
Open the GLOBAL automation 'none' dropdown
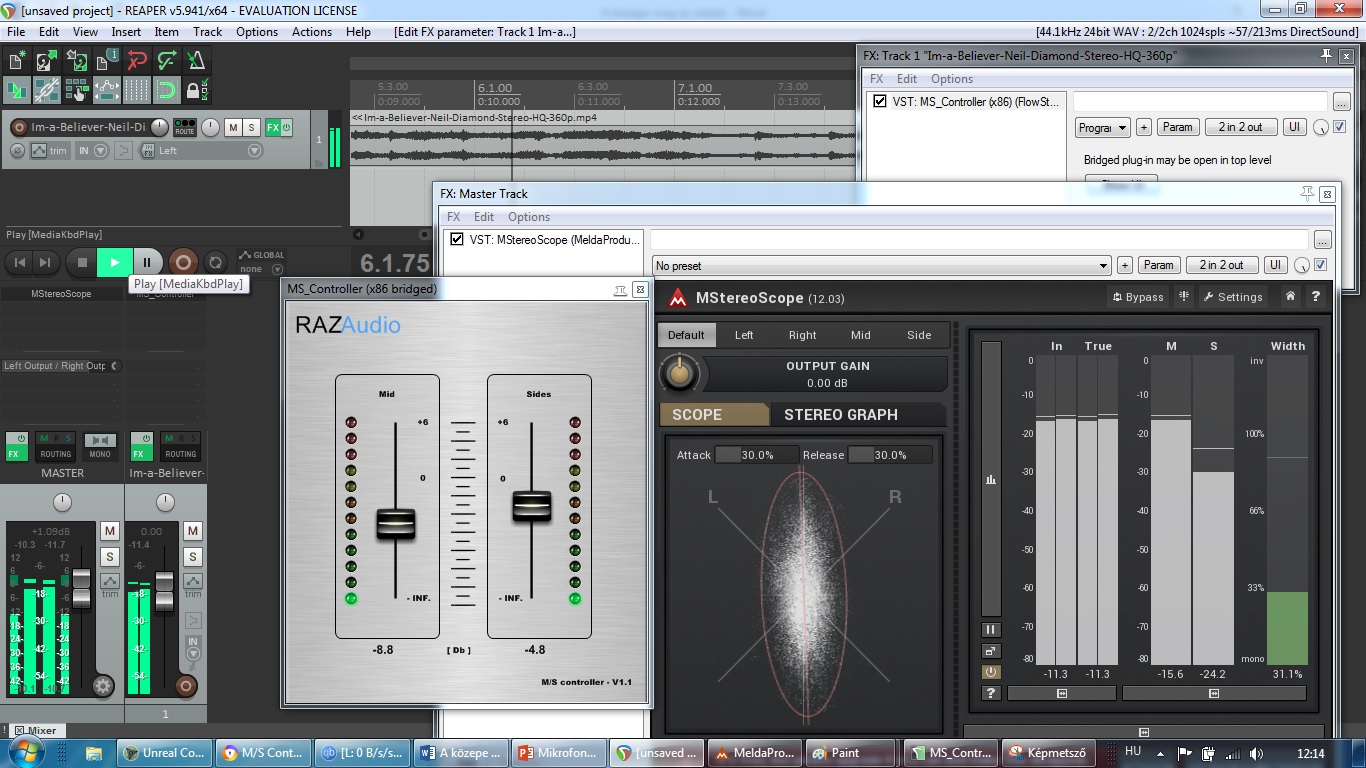tap(277, 269)
